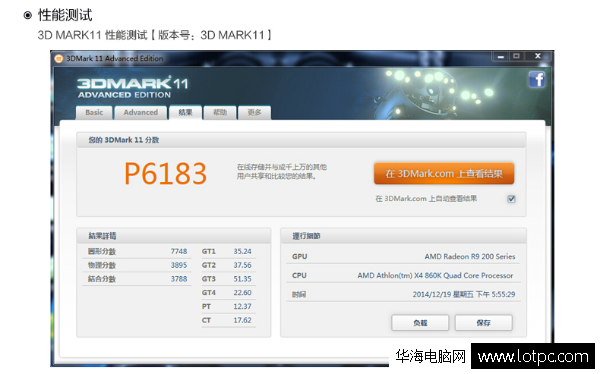Click the PT value 12.37
The width and height of the screenshot is (600, 374).
(x=243, y=307)
